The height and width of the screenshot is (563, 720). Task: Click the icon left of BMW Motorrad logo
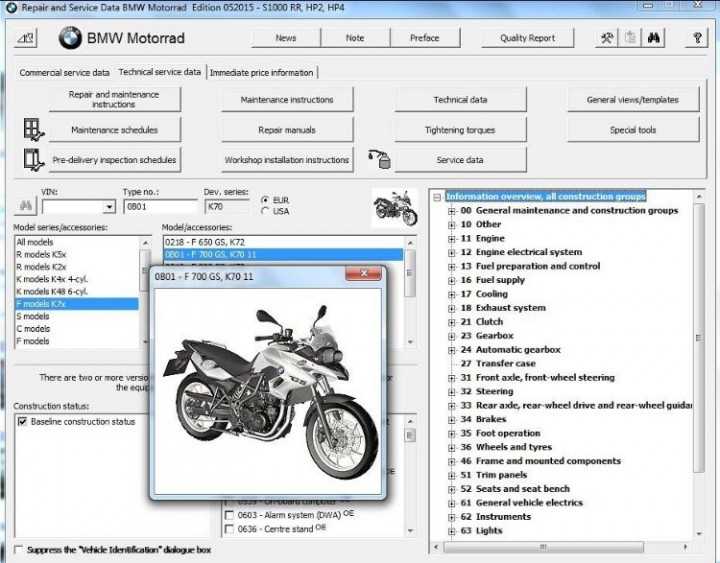(26, 39)
